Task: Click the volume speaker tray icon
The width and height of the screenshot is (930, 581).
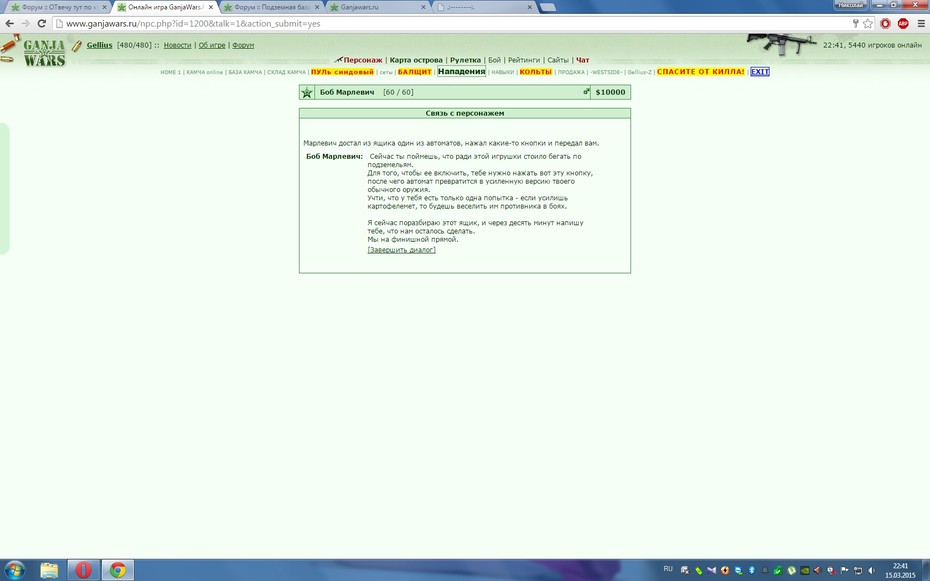Action: click(871, 570)
